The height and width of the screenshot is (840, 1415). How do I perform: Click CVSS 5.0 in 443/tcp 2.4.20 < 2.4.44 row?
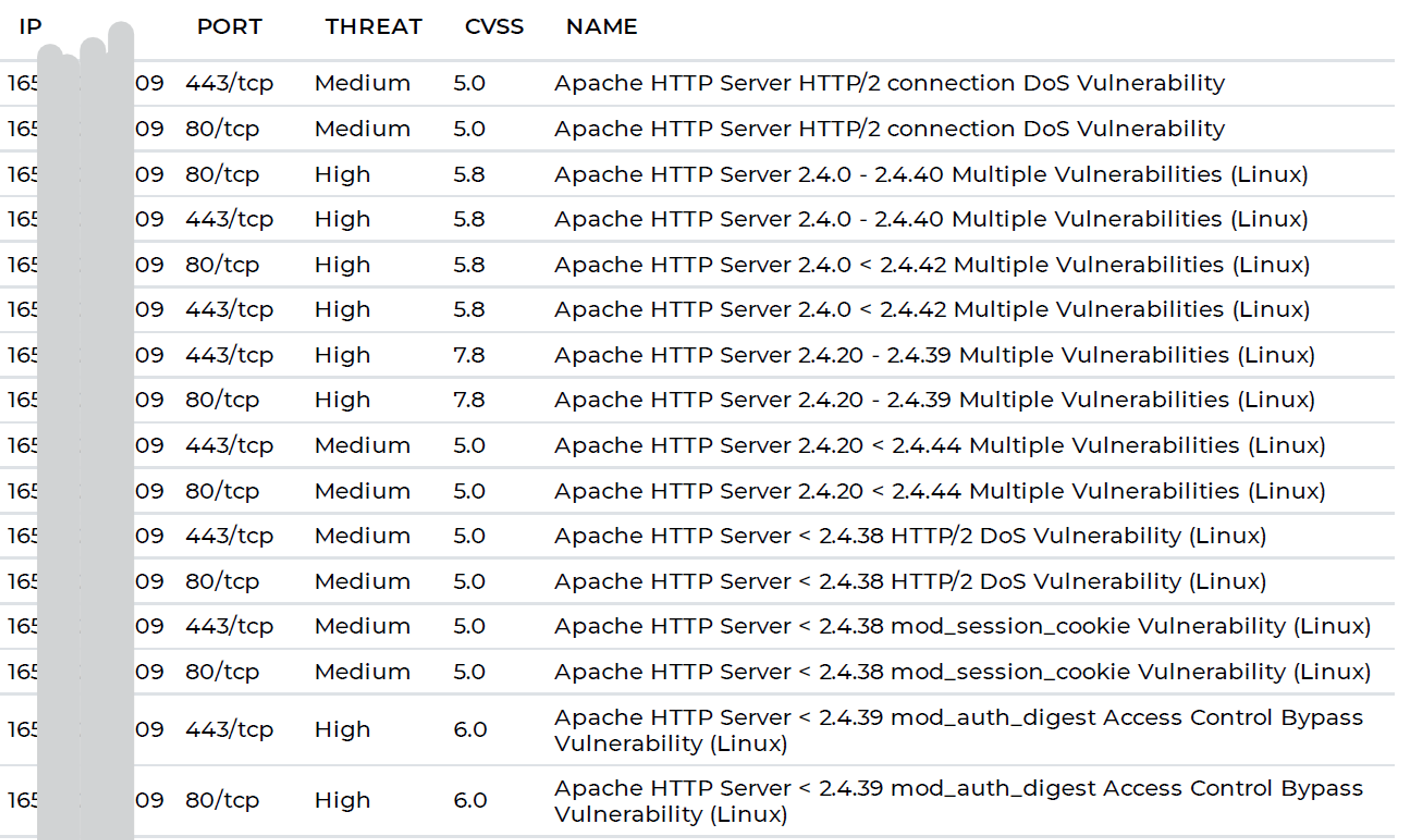[470, 446]
